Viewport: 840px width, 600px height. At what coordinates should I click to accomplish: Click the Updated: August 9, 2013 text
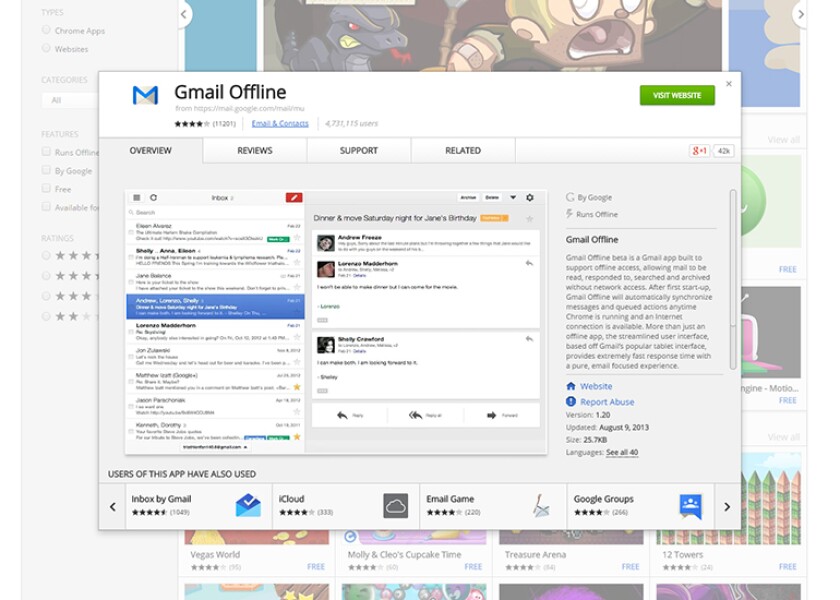click(607, 428)
